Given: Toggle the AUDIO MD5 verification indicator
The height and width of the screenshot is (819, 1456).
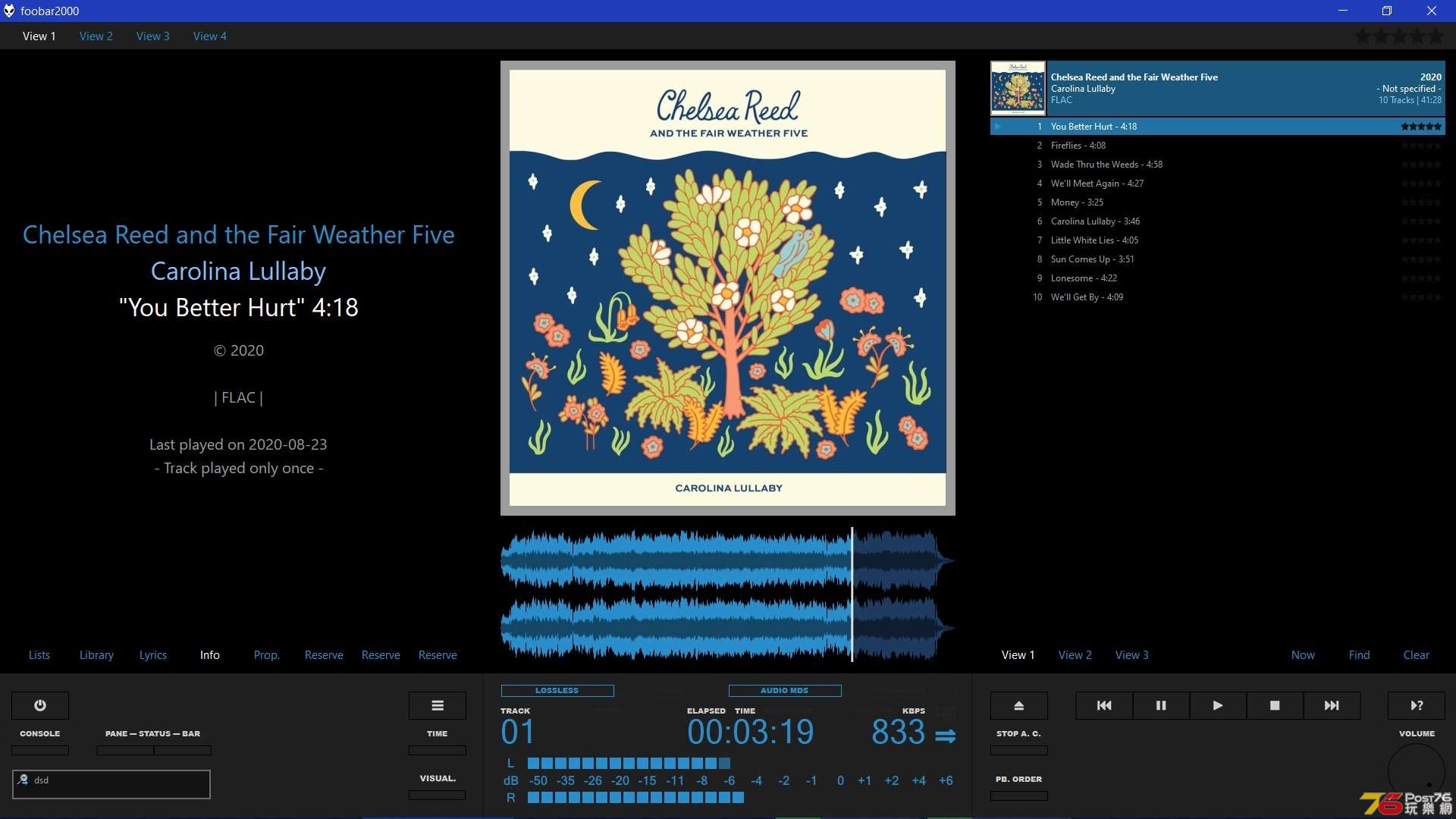Looking at the screenshot, I should 784,690.
